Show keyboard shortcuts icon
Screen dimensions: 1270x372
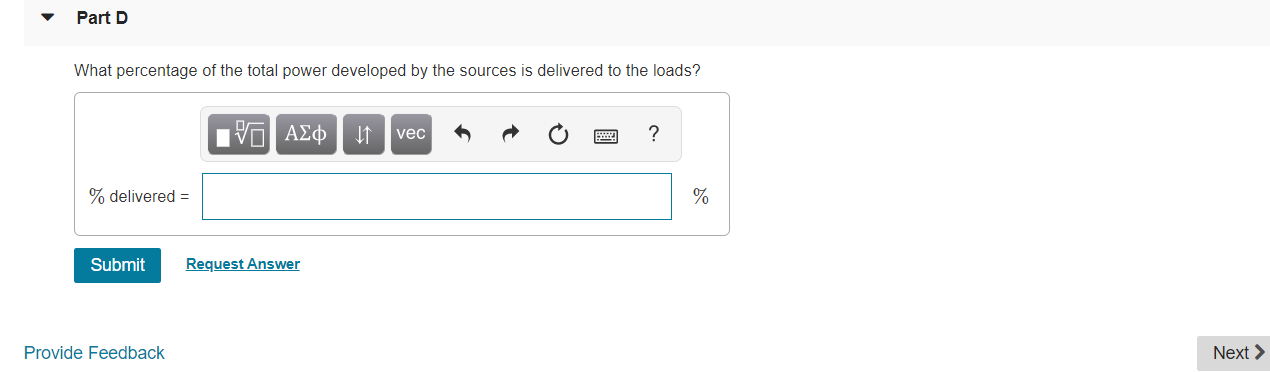(x=606, y=135)
